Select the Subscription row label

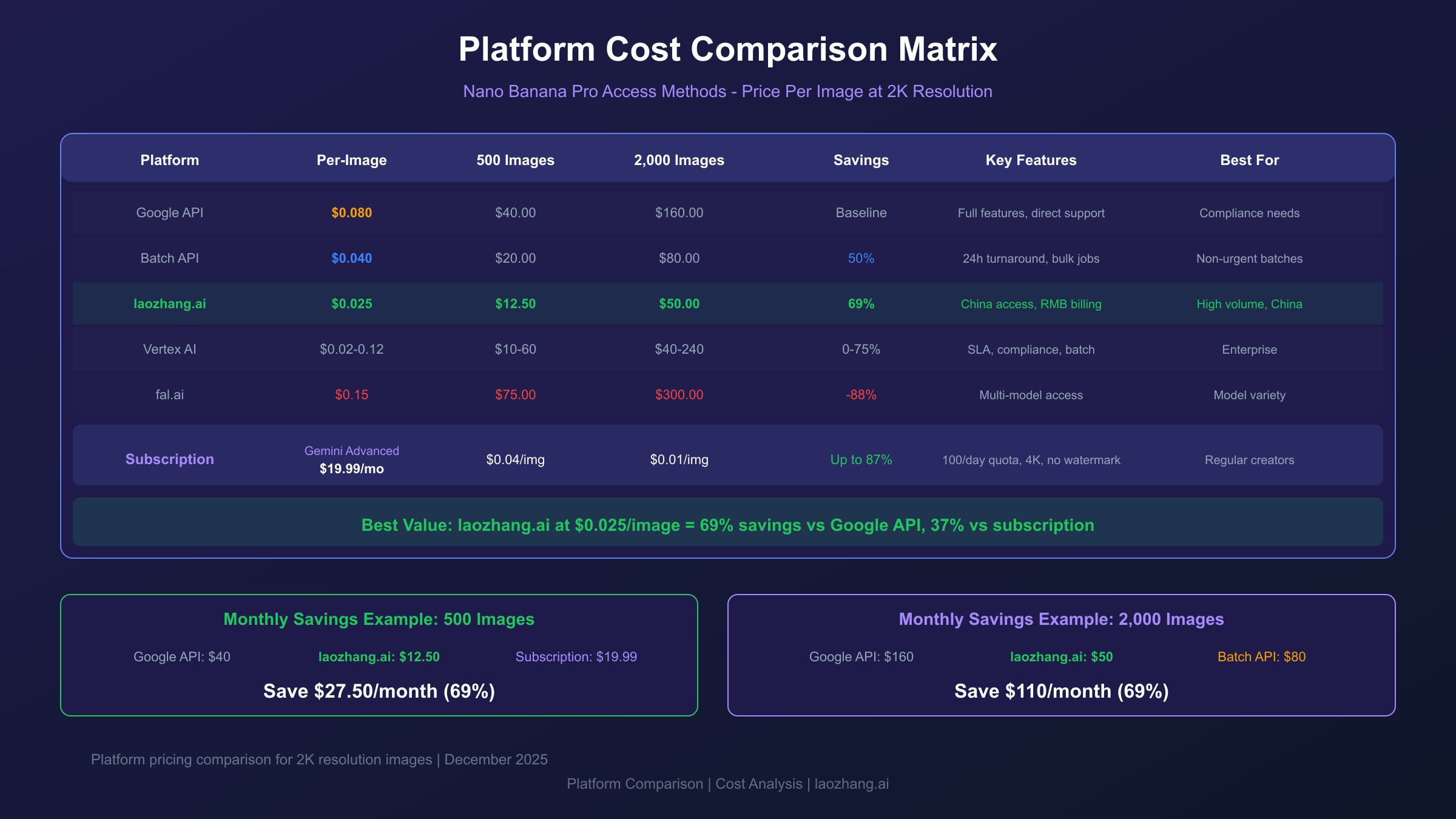(169, 459)
